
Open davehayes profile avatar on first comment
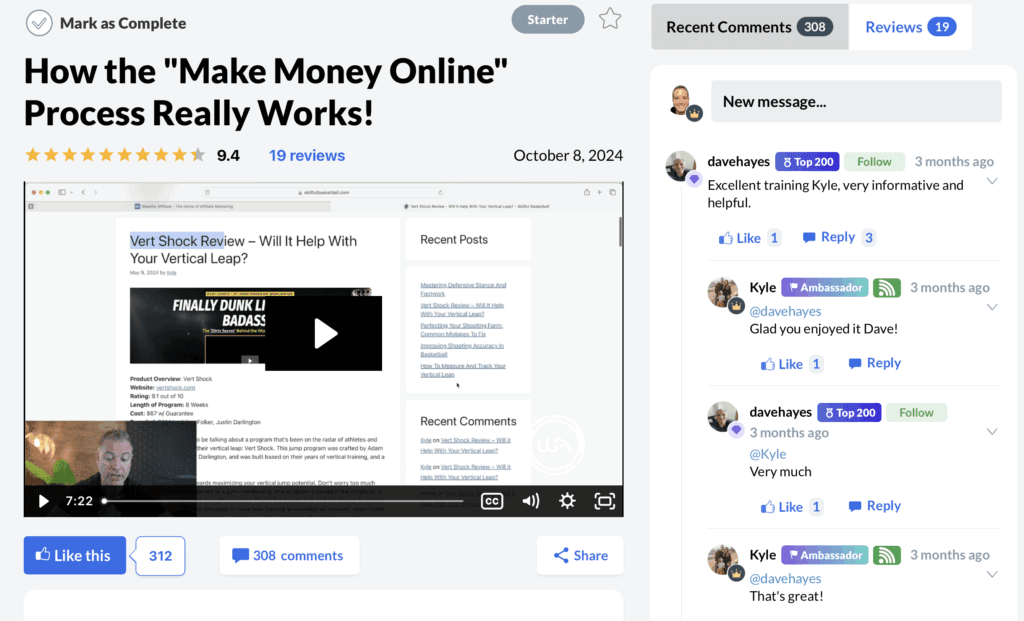[x=682, y=167]
